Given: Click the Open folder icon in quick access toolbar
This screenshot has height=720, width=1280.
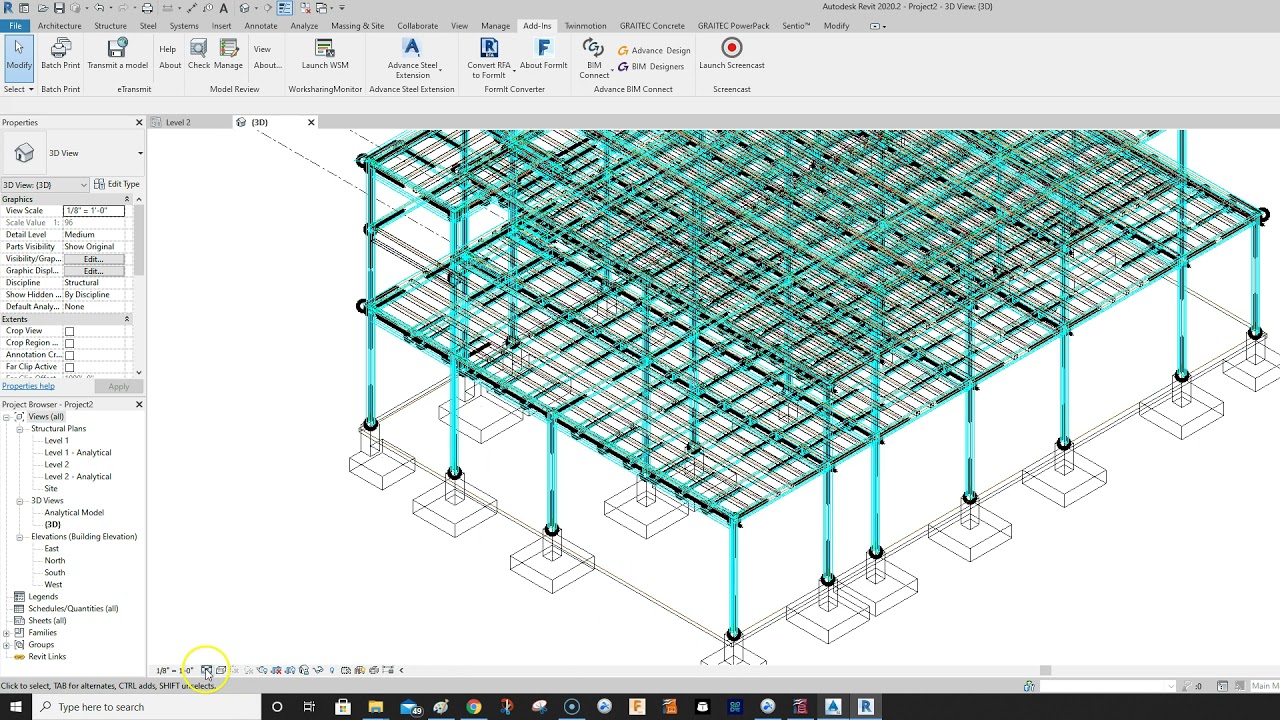Looking at the screenshot, I should coord(43,8).
